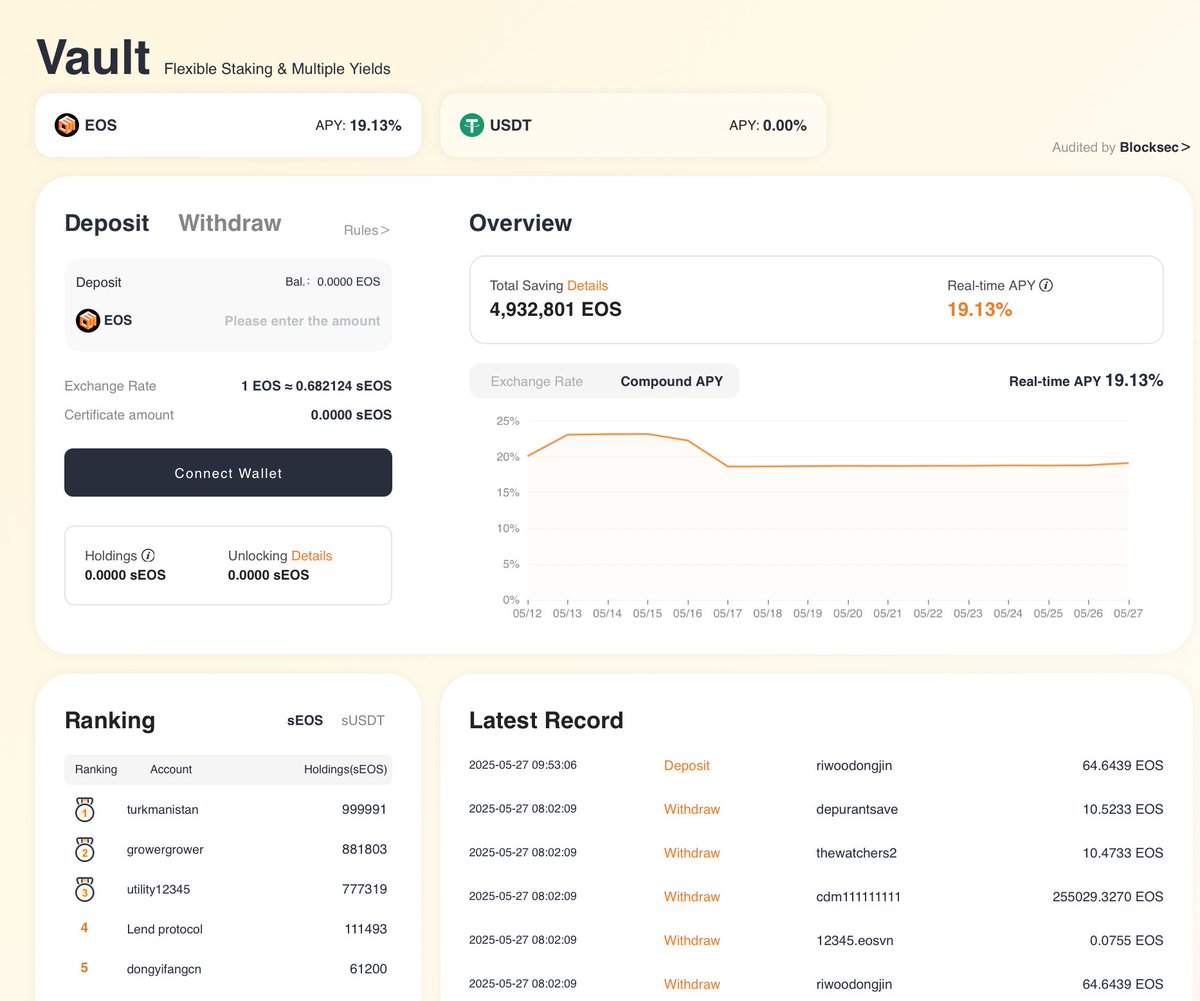This screenshot has height=1001, width=1200.
Task: Select the USDT vault card
Action: coord(633,126)
